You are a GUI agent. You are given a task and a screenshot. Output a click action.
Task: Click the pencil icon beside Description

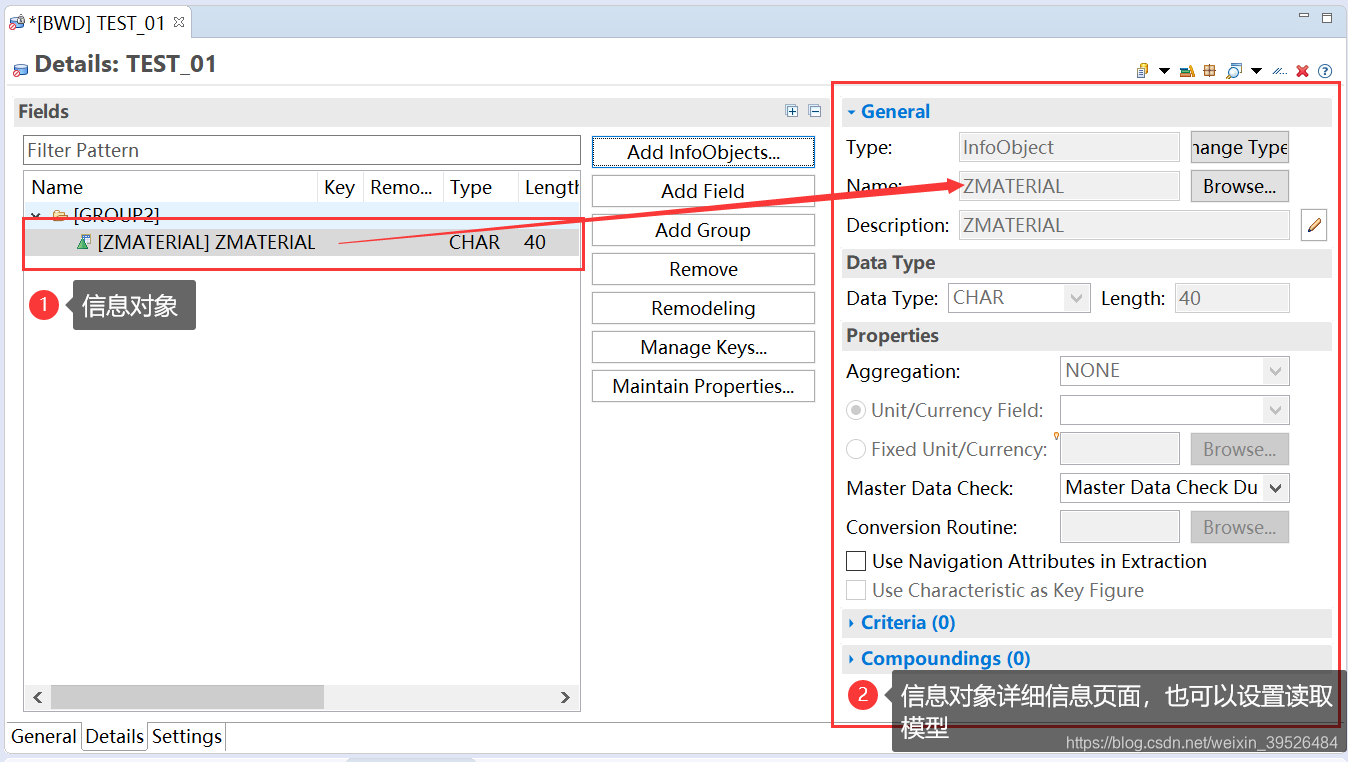[1314, 225]
